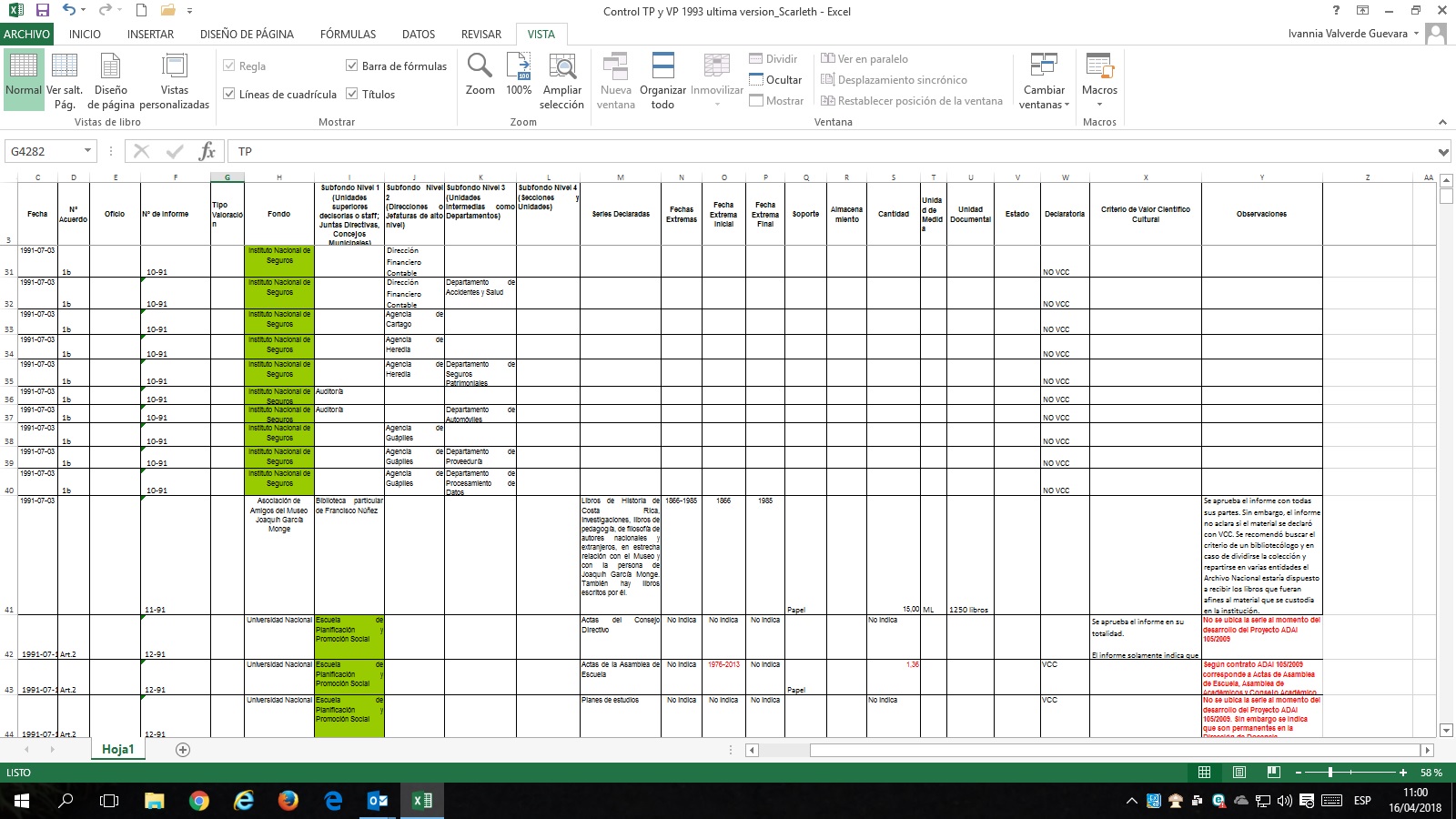Screen dimensions: 1456x819
Task: Open a Nueva ventana
Action: (x=616, y=80)
